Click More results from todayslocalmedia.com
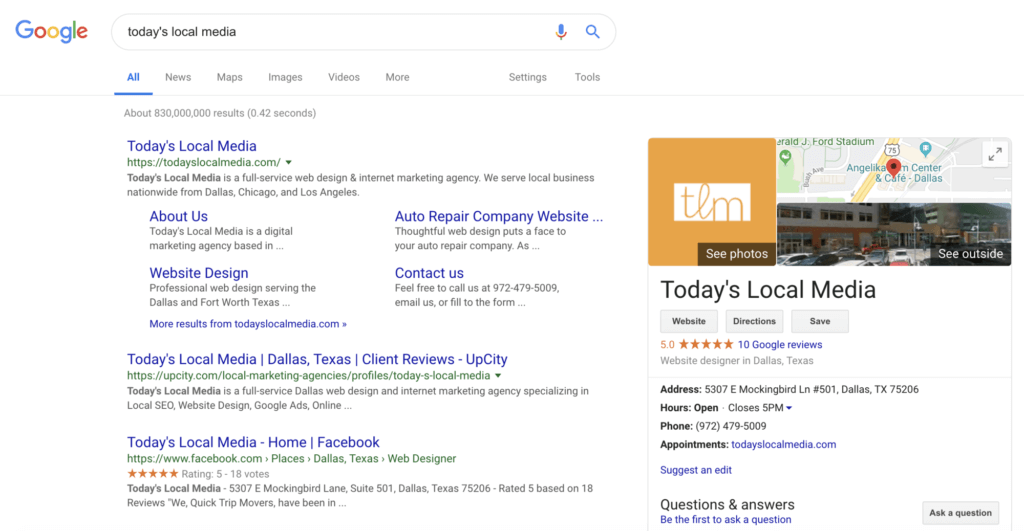This screenshot has height=531, width=1024. tap(248, 324)
